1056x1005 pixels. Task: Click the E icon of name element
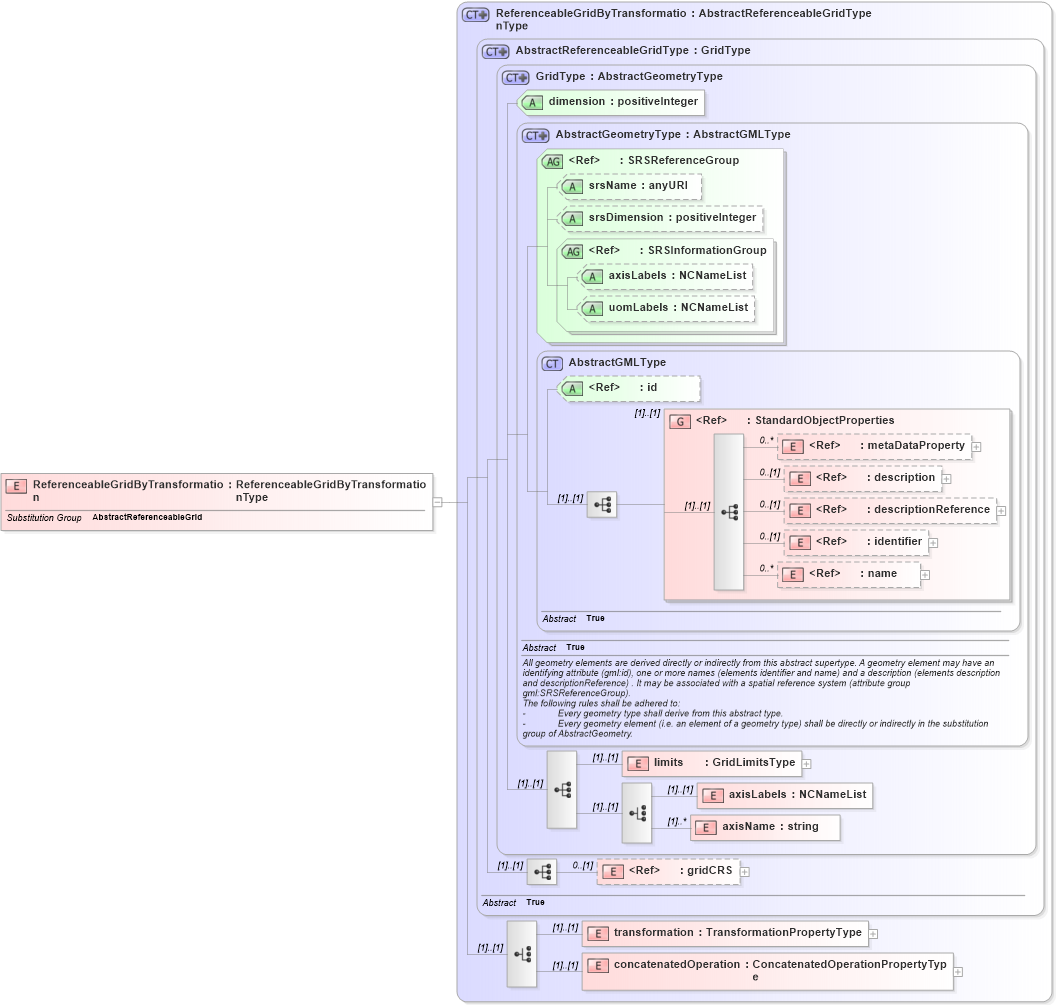793,575
